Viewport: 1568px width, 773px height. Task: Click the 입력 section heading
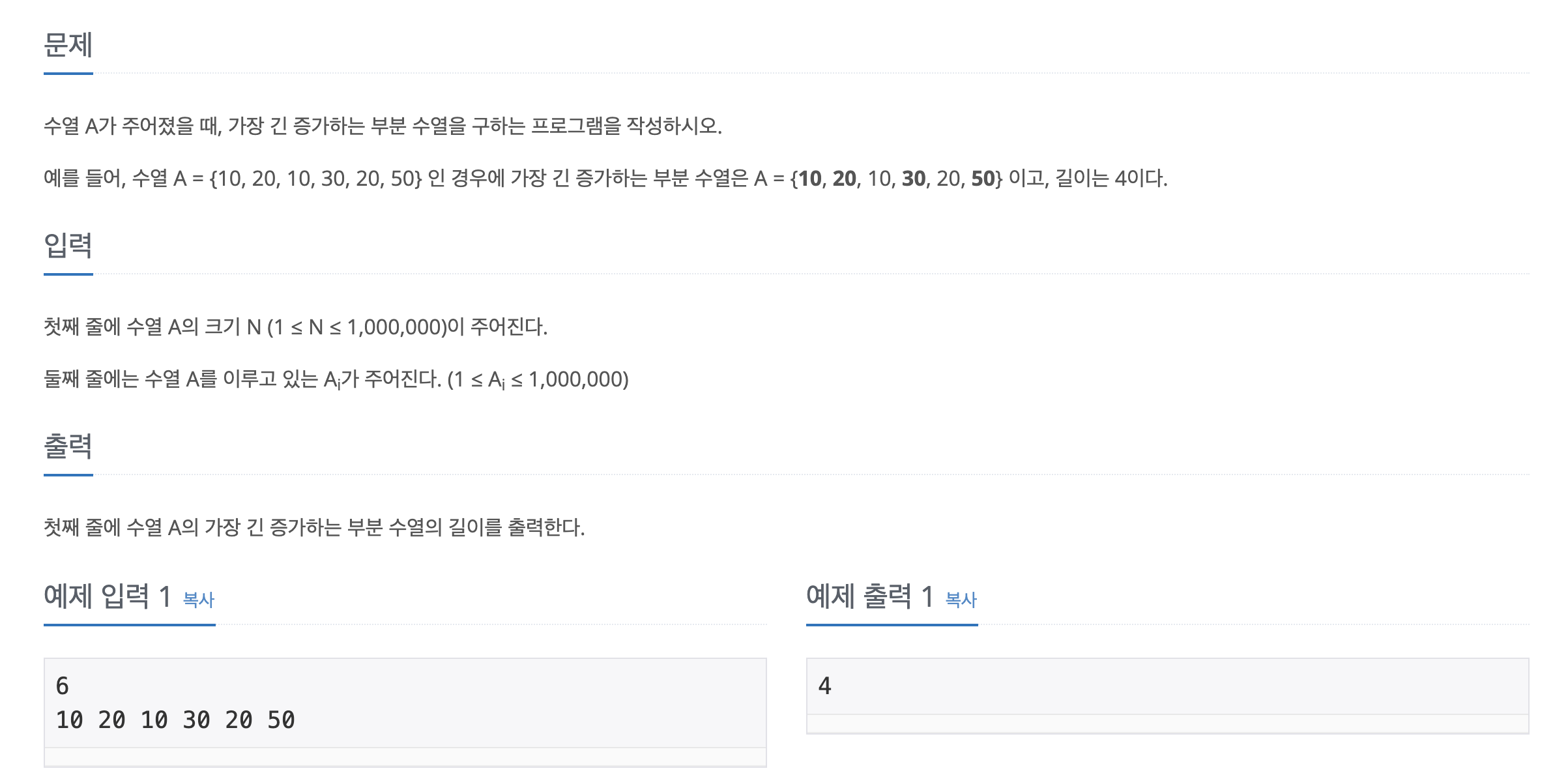click(68, 246)
